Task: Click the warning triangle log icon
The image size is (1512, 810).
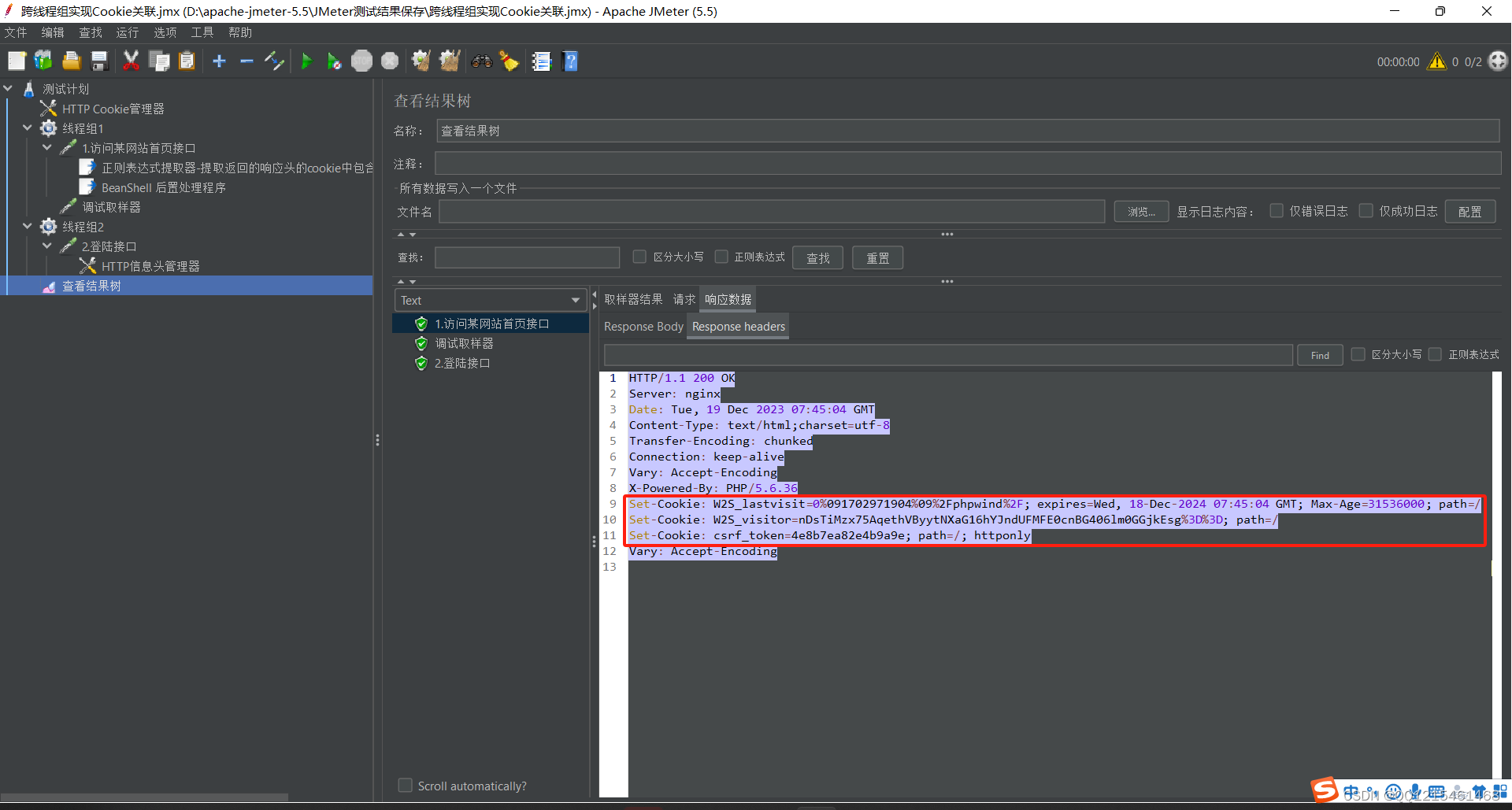Action: point(1437,61)
